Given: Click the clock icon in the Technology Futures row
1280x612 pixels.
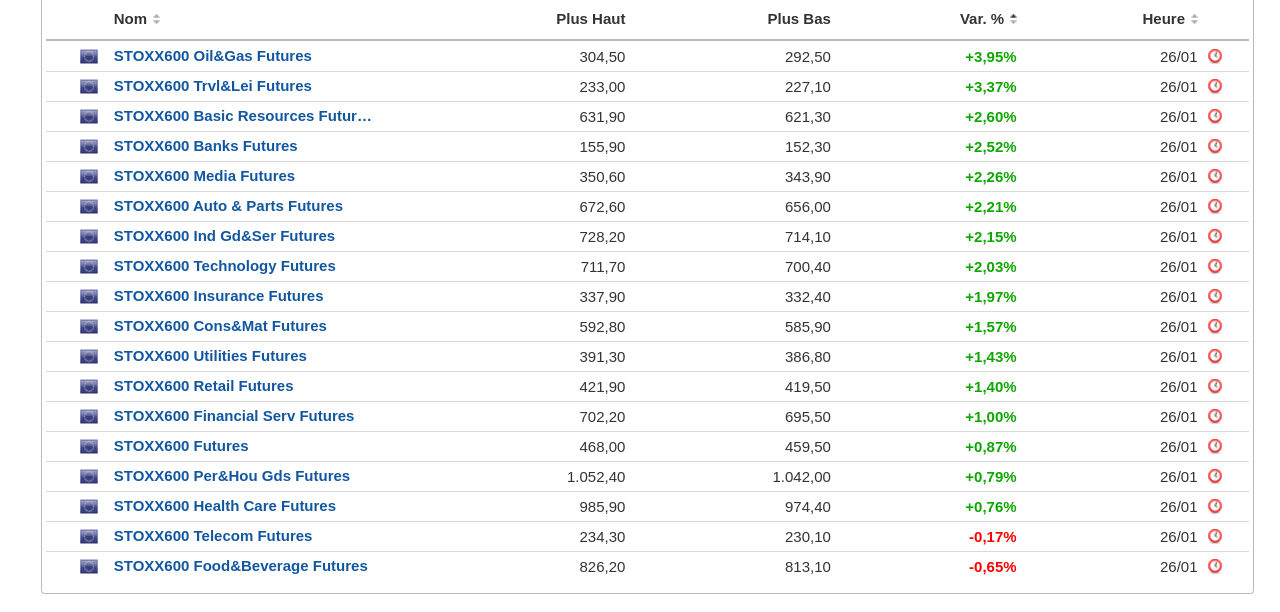Looking at the screenshot, I should 1215,266.
